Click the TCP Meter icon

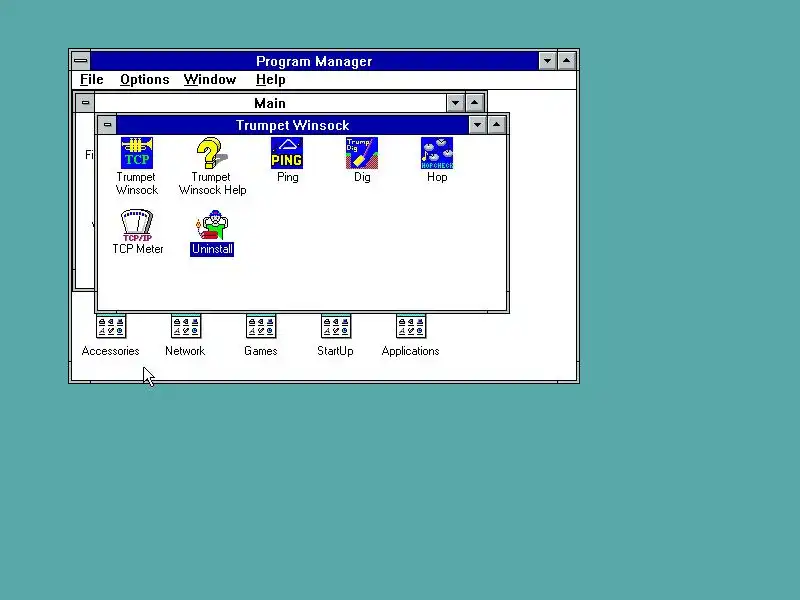[x=137, y=225]
